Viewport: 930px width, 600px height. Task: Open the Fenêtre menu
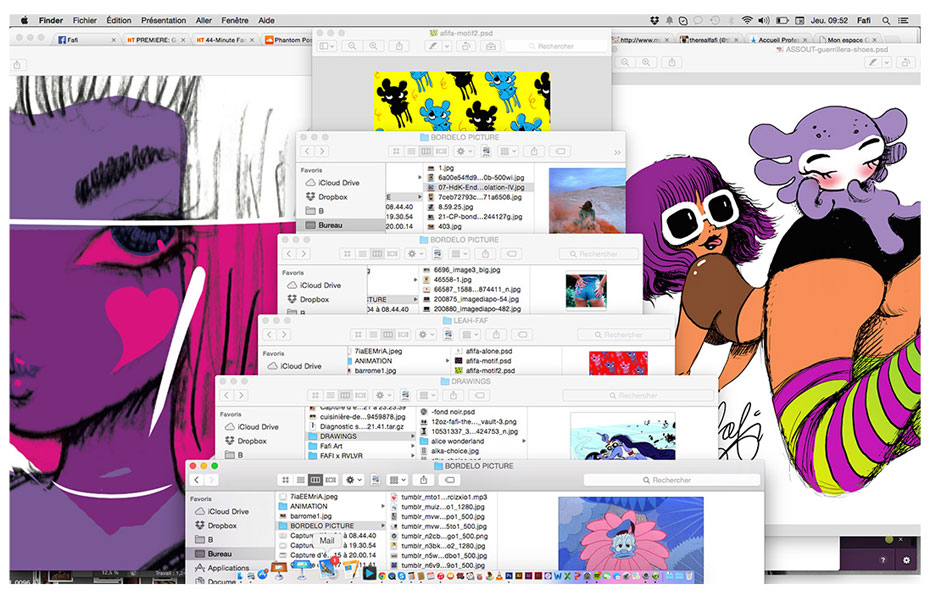pyautogui.click(x=235, y=20)
